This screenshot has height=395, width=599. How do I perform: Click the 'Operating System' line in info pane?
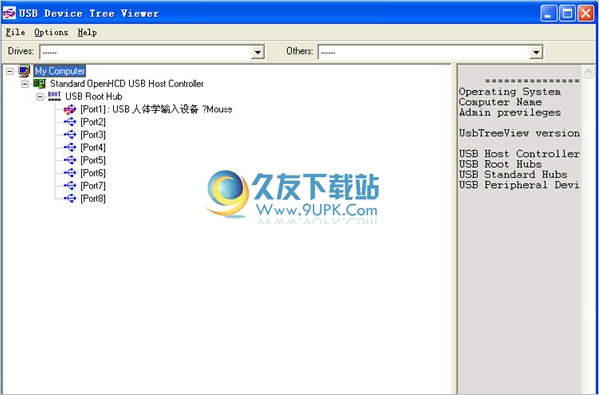[x=510, y=92]
